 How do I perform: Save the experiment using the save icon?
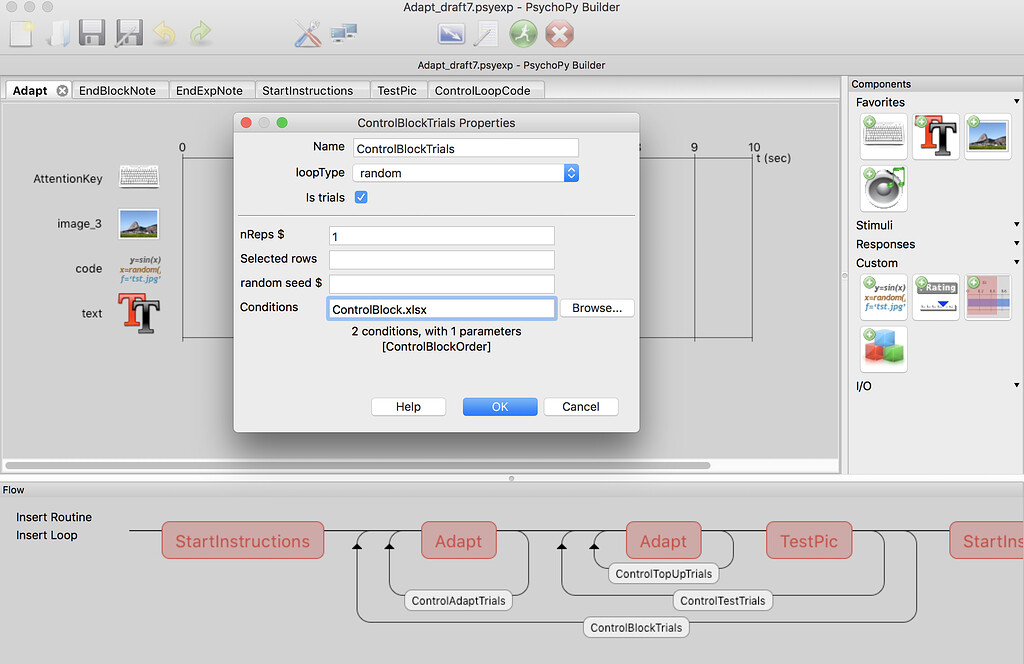tap(92, 33)
